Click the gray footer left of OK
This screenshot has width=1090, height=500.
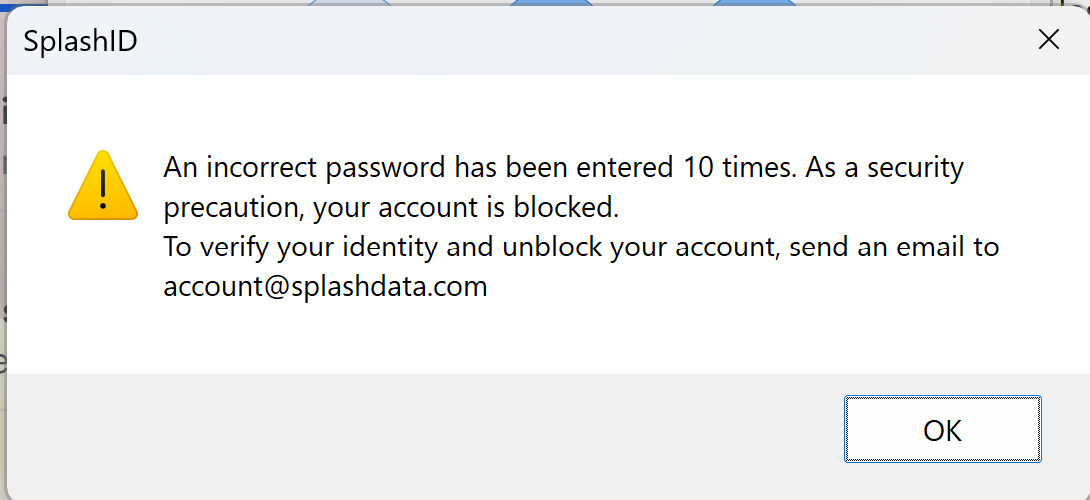400,432
